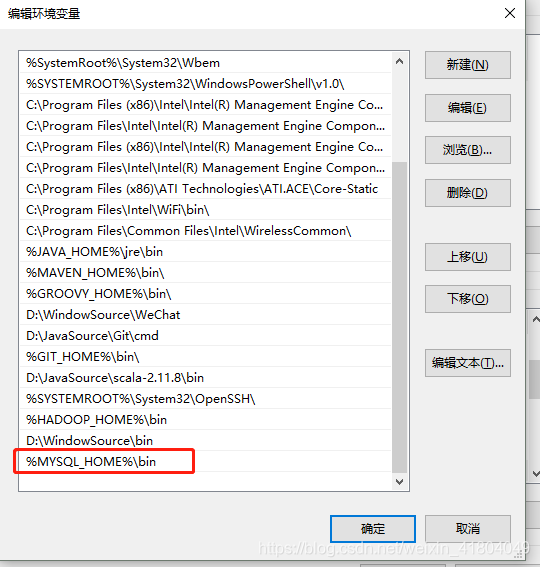The width and height of the screenshot is (540, 567).
Task: Click the path list scroll up arrow
Action: click(x=399, y=61)
